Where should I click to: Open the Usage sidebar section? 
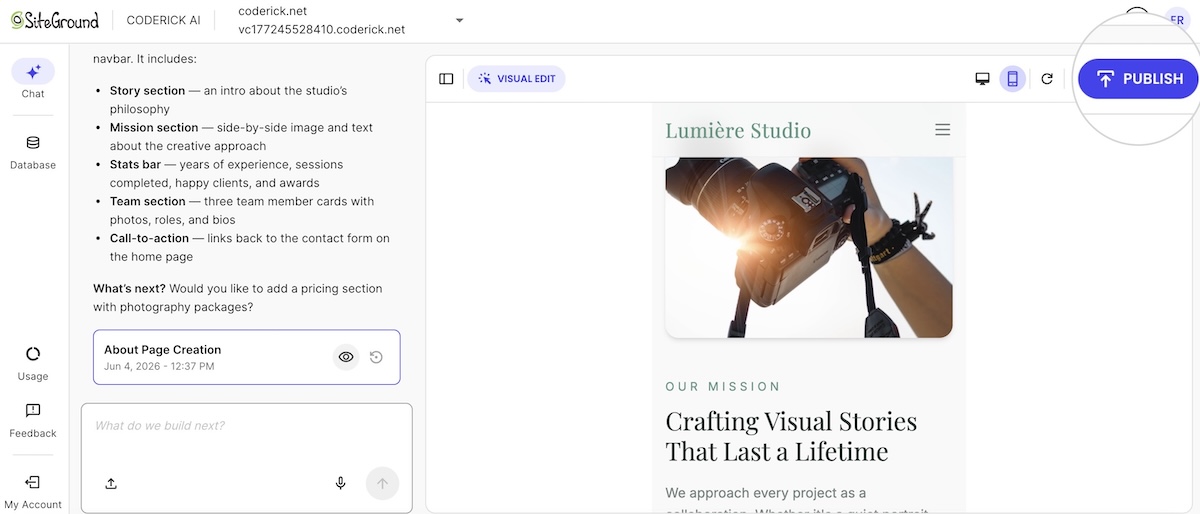(33, 364)
